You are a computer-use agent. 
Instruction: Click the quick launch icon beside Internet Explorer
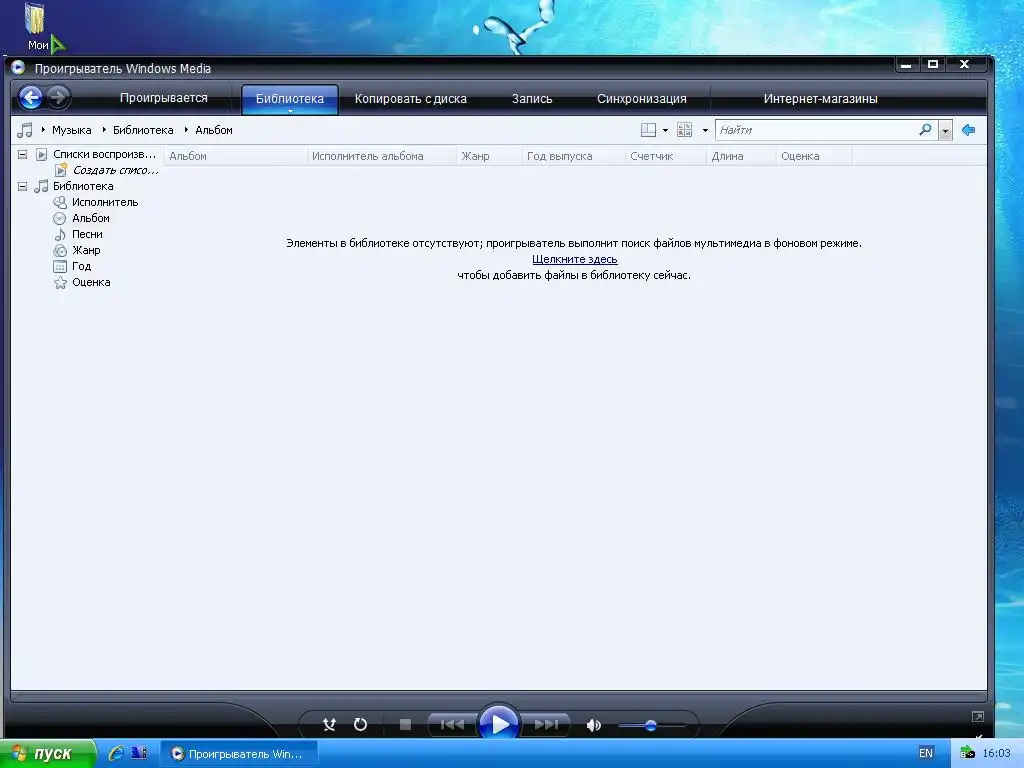(139, 753)
